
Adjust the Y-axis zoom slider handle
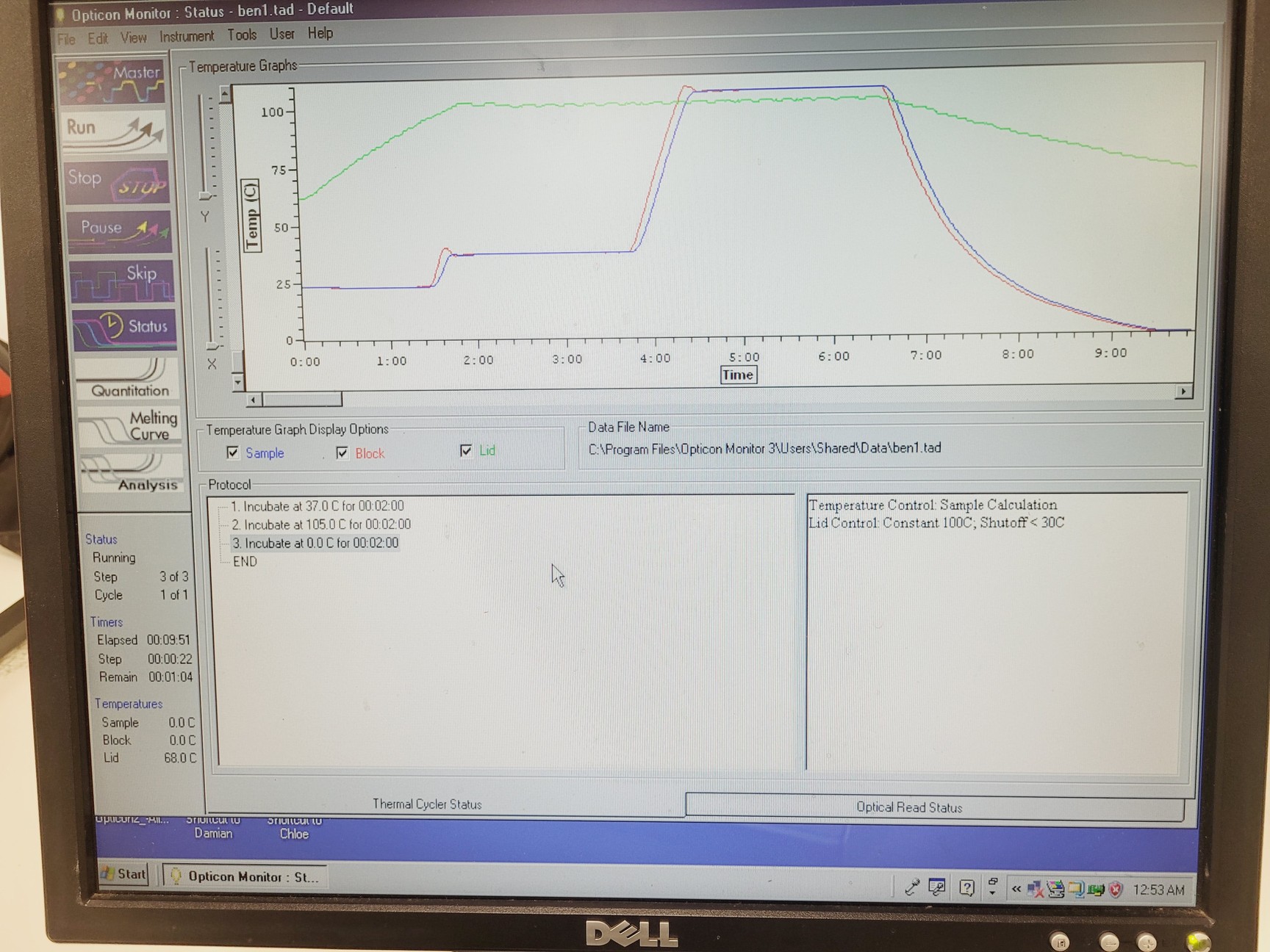tap(207, 196)
